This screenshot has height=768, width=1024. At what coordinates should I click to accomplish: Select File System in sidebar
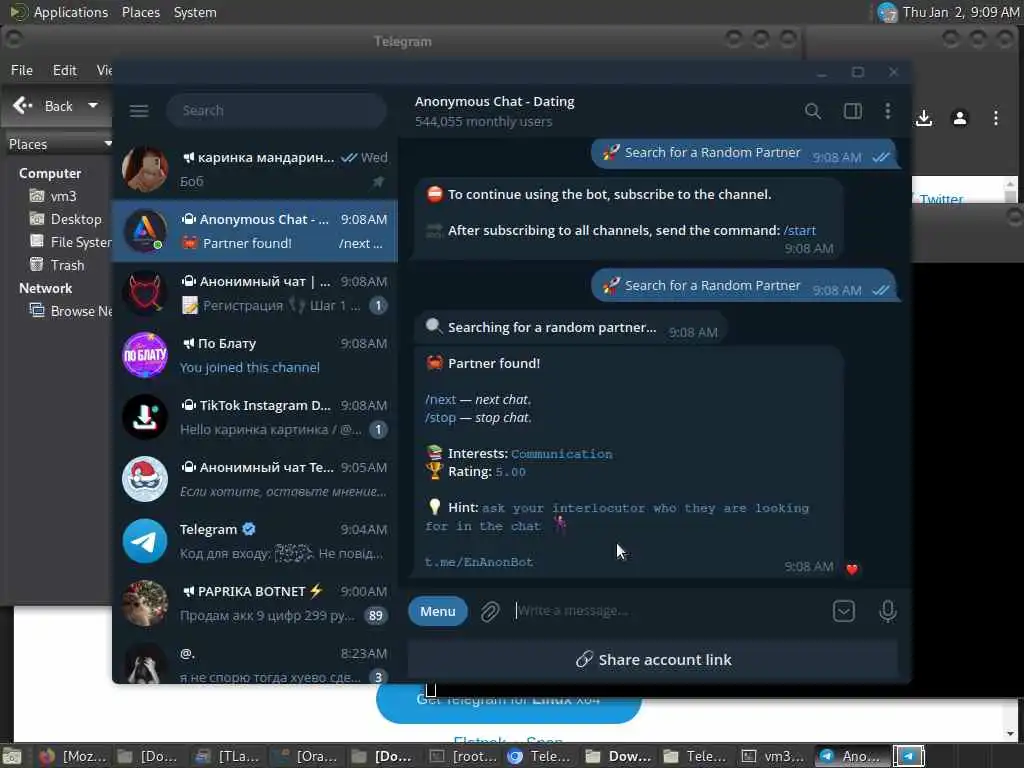(71, 242)
